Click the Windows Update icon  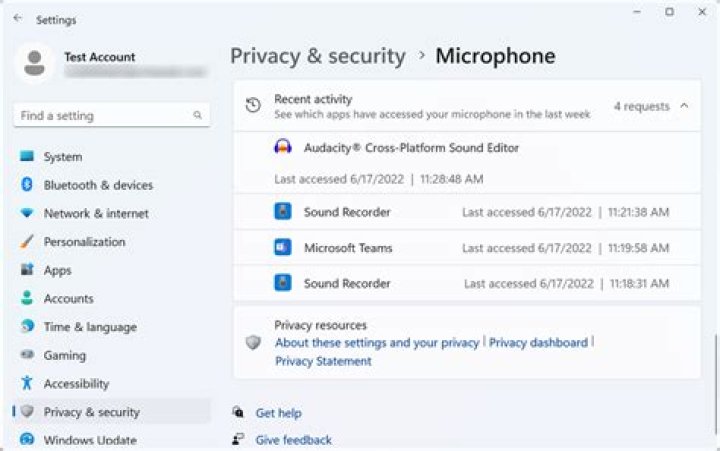click(x=27, y=439)
